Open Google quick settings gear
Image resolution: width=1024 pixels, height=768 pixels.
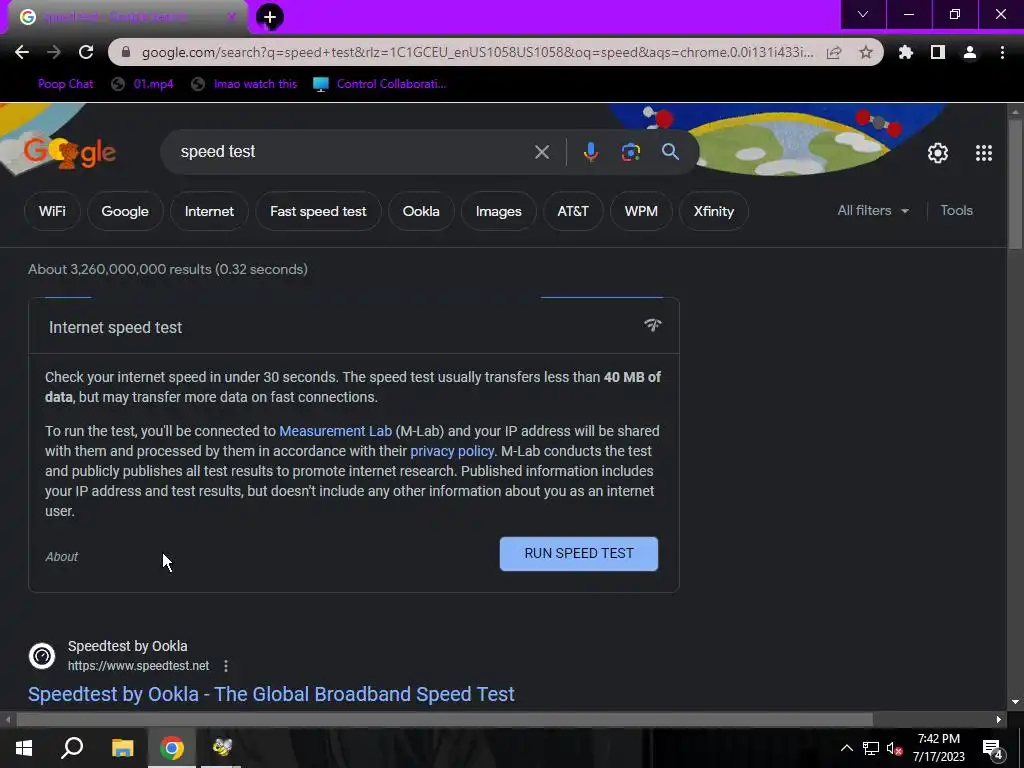click(938, 153)
